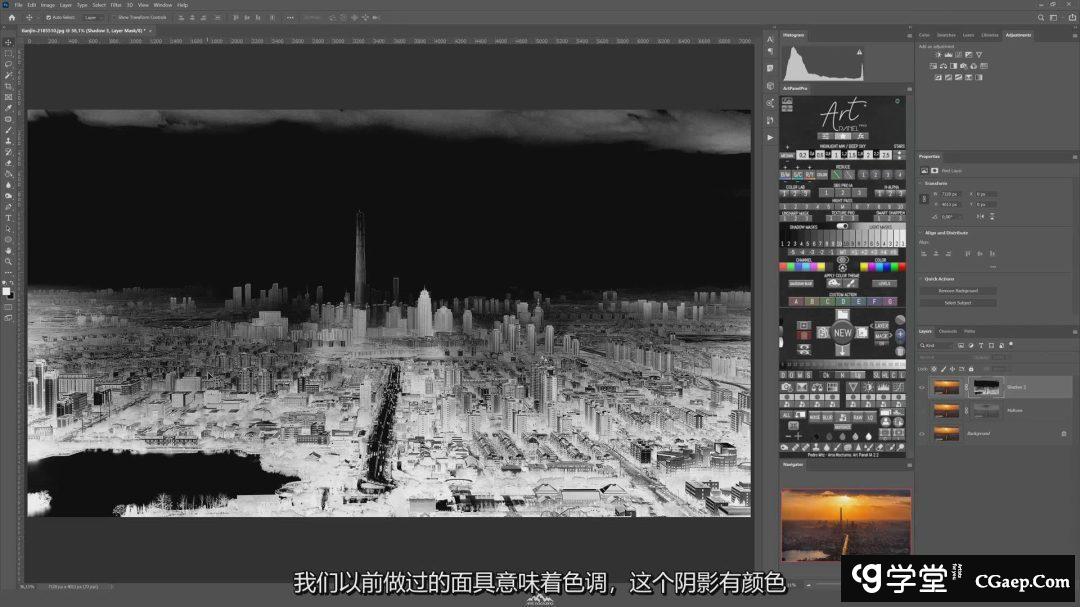This screenshot has height=607, width=1080.
Task: Select the Hand tool
Action: 8,250
